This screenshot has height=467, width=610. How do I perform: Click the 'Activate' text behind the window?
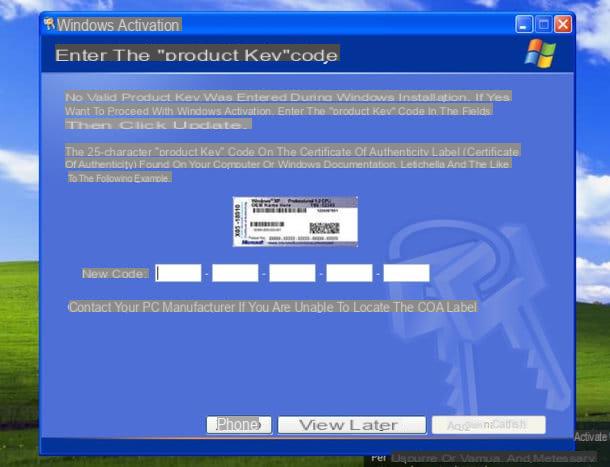click(x=591, y=437)
